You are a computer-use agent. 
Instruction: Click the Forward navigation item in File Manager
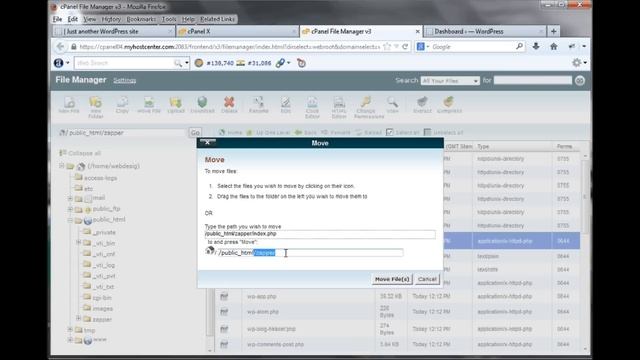coord(336,132)
